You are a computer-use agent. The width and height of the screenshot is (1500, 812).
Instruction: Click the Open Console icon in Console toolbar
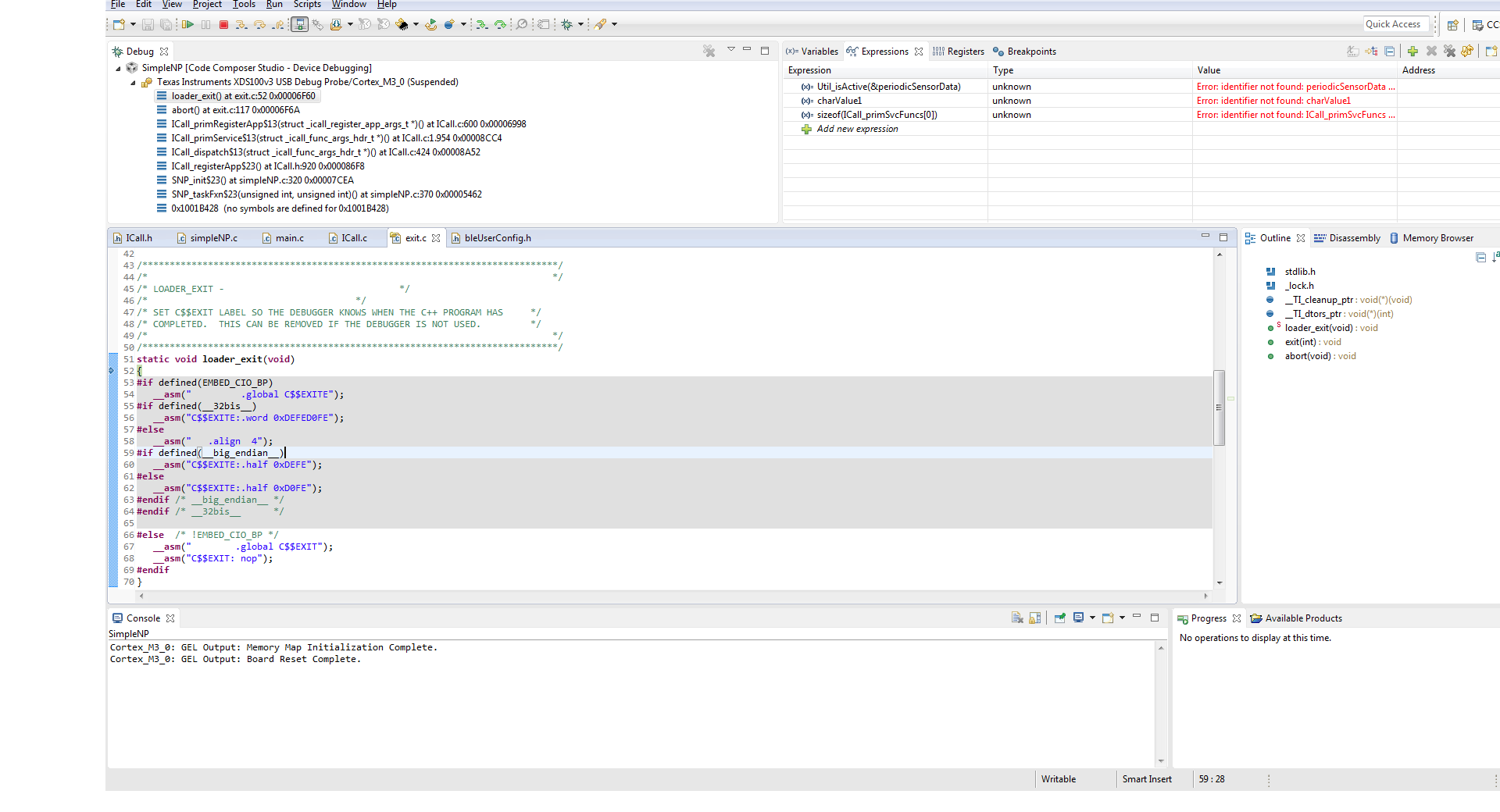pos(1108,618)
